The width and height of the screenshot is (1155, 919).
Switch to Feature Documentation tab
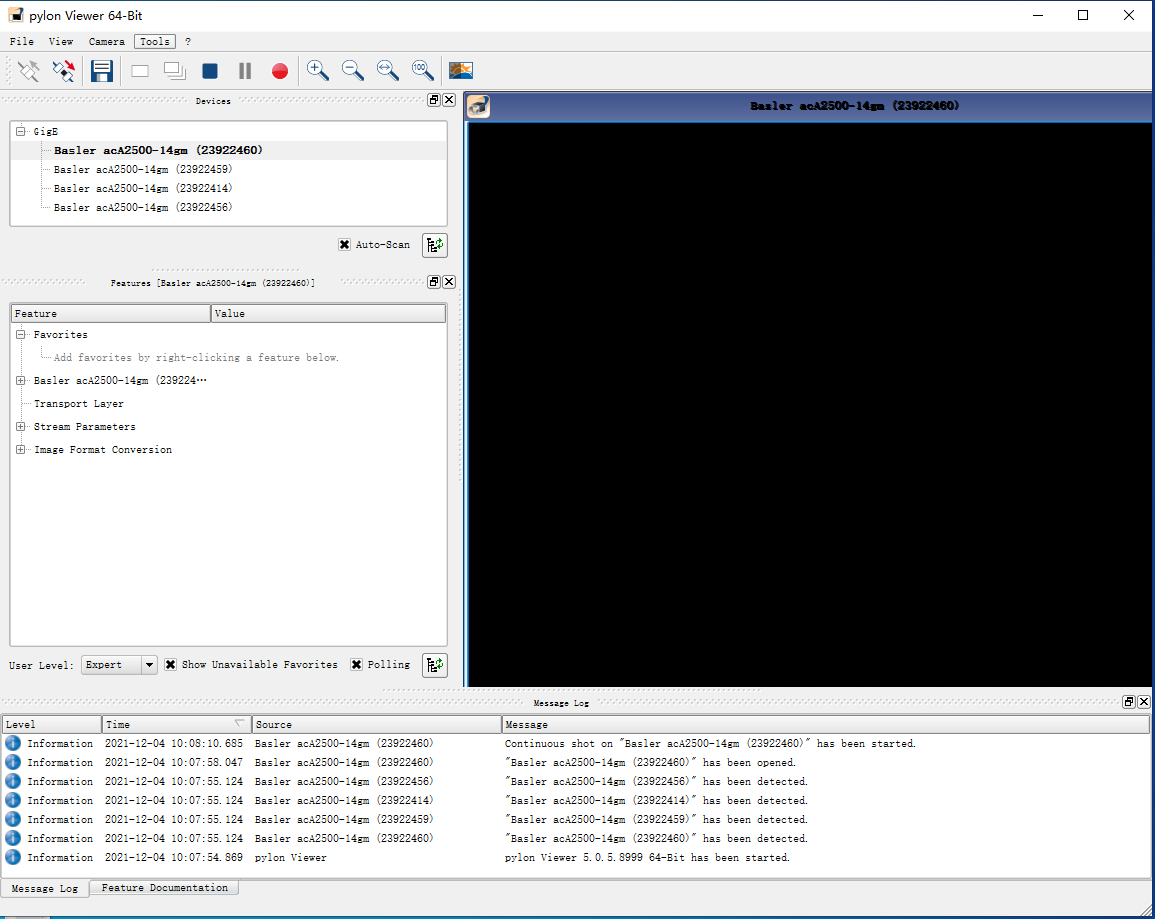click(164, 887)
